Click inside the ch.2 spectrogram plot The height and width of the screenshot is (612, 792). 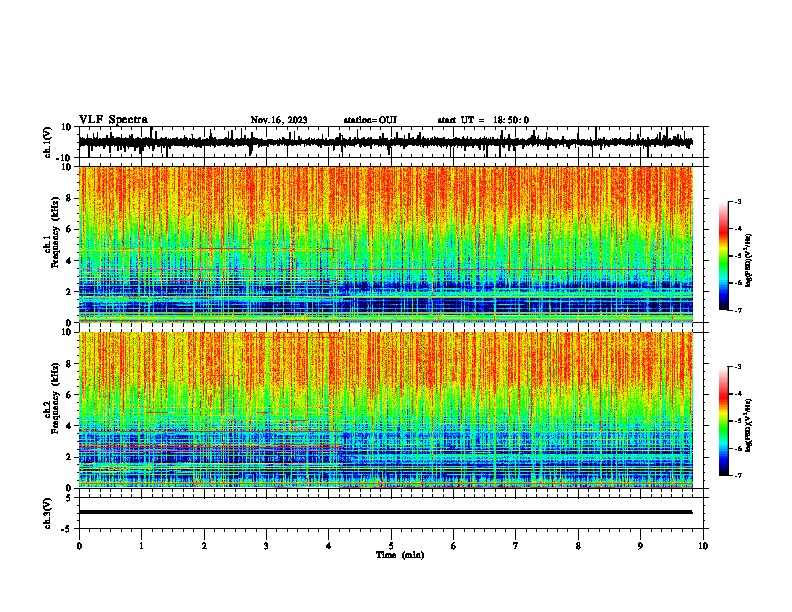(386, 410)
